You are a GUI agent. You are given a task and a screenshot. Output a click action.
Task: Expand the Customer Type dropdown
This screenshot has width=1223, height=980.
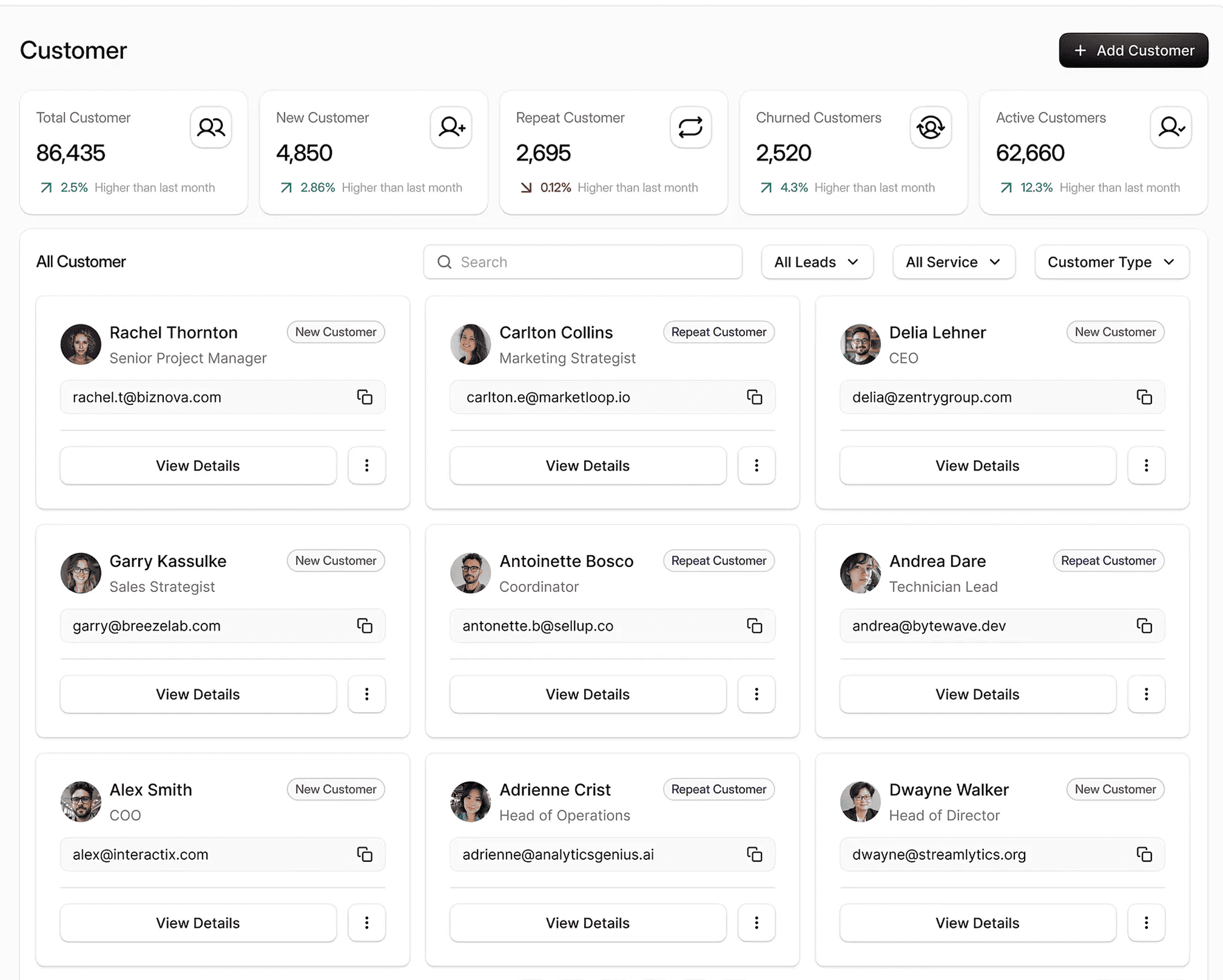point(1111,262)
